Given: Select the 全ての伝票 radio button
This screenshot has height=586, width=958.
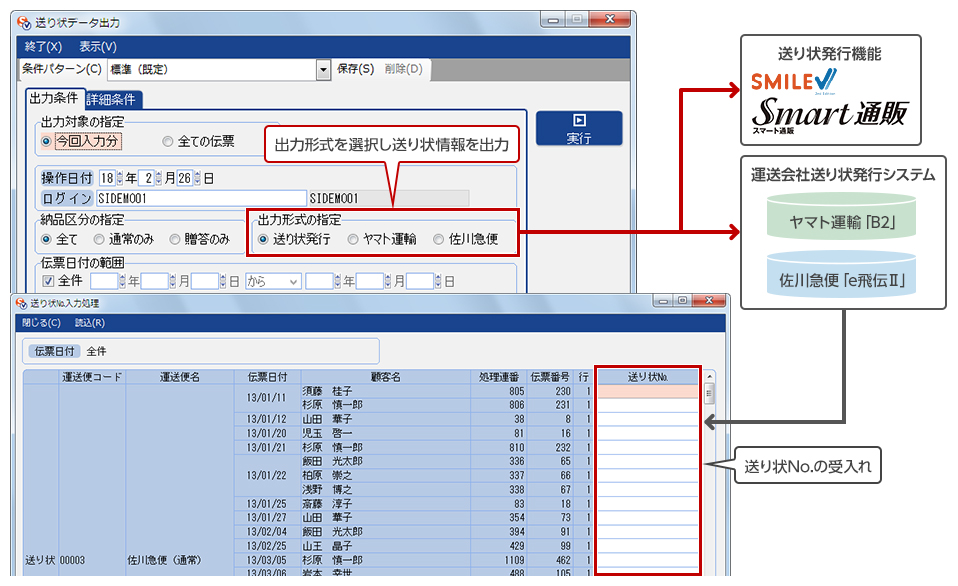Looking at the screenshot, I should [167, 142].
